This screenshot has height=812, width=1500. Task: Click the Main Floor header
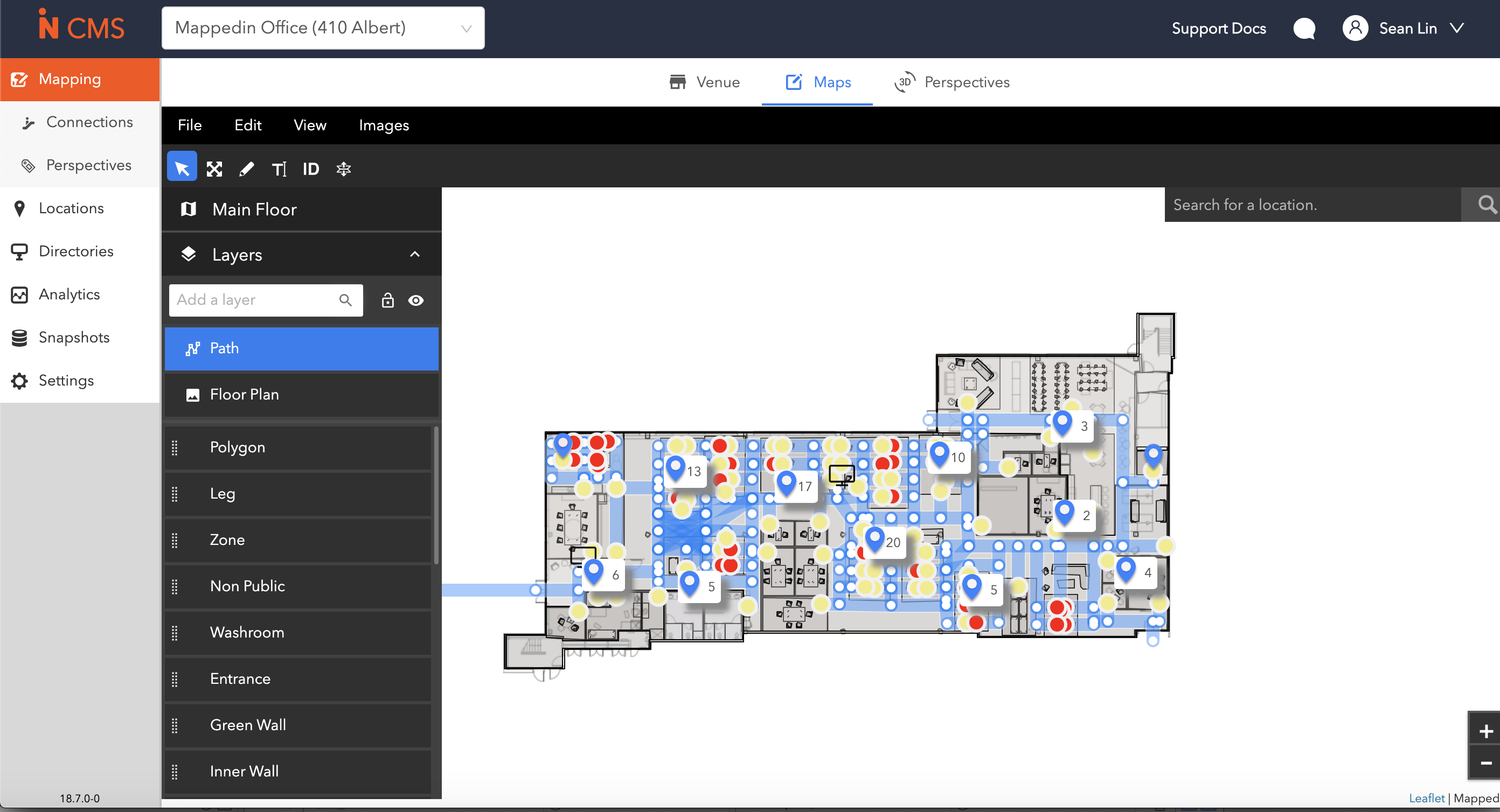coord(302,209)
